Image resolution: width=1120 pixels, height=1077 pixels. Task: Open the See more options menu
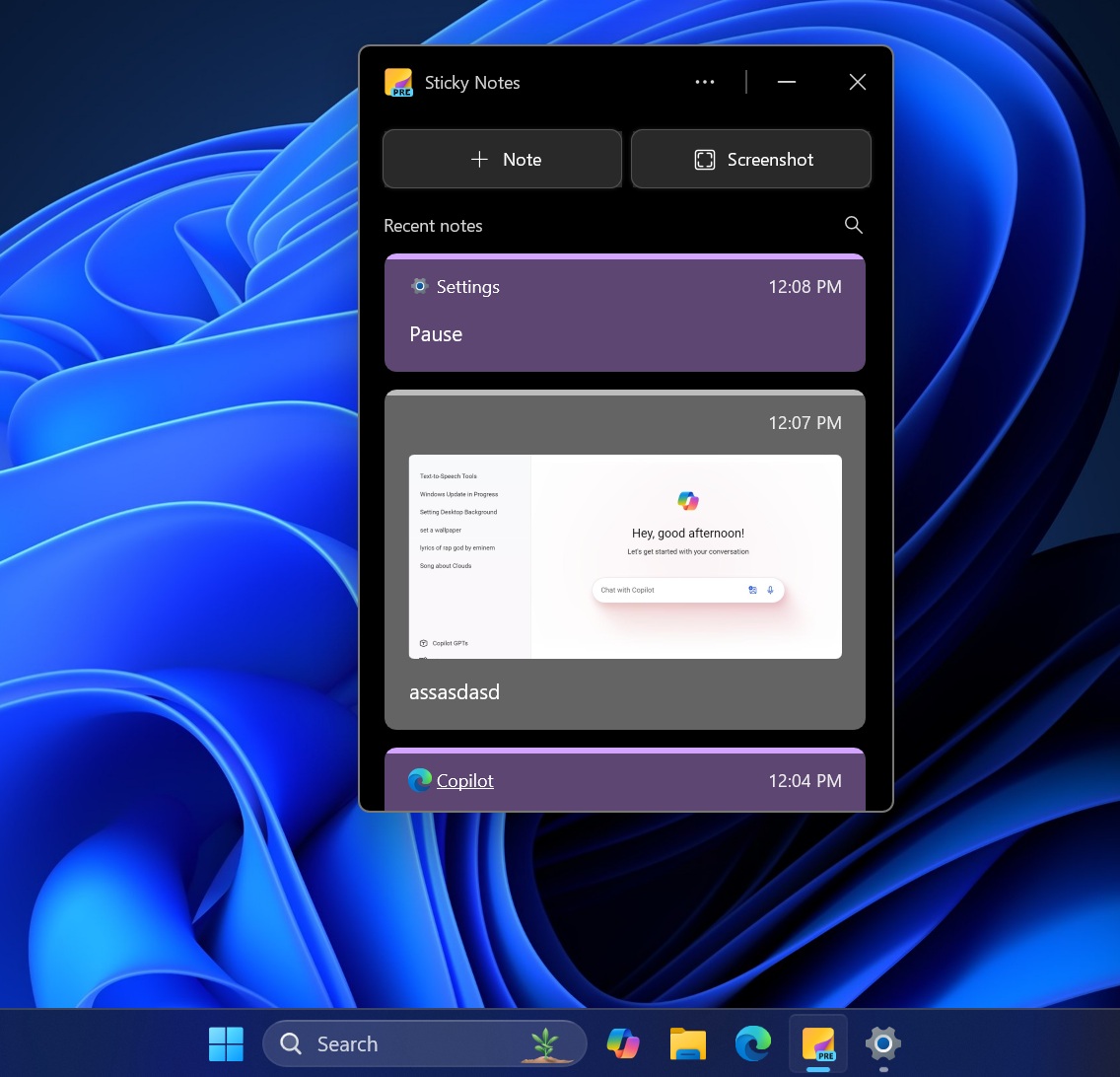(x=704, y=82)
